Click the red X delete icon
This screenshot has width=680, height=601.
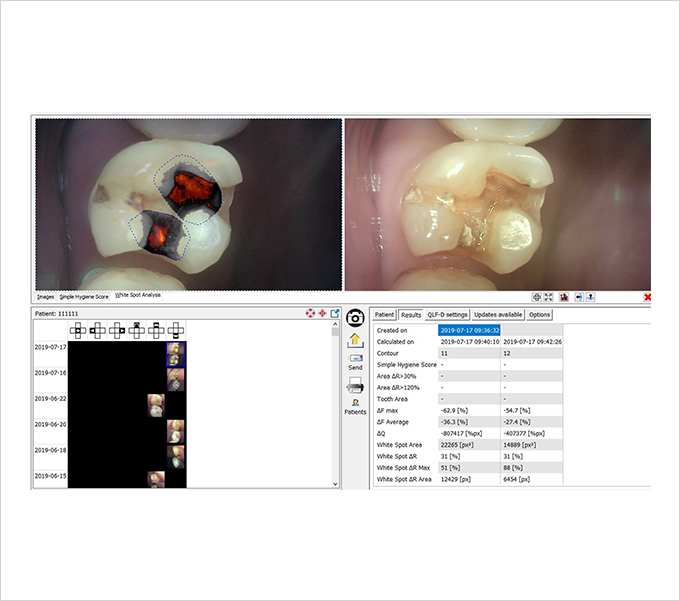[647, 297]
